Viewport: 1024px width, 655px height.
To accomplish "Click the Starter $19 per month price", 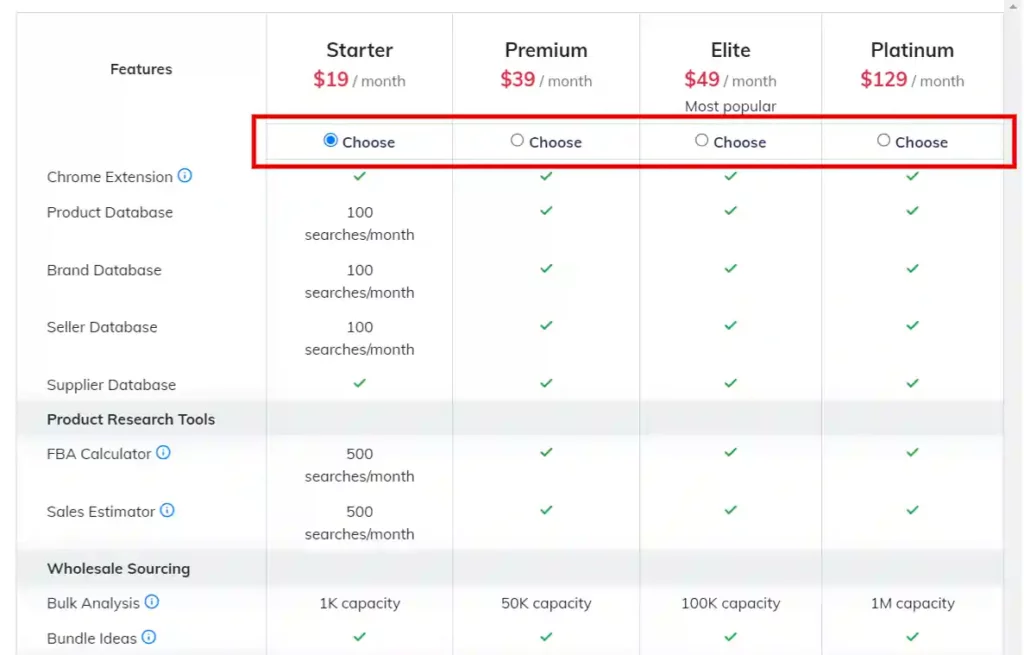I will click(359, 79).
